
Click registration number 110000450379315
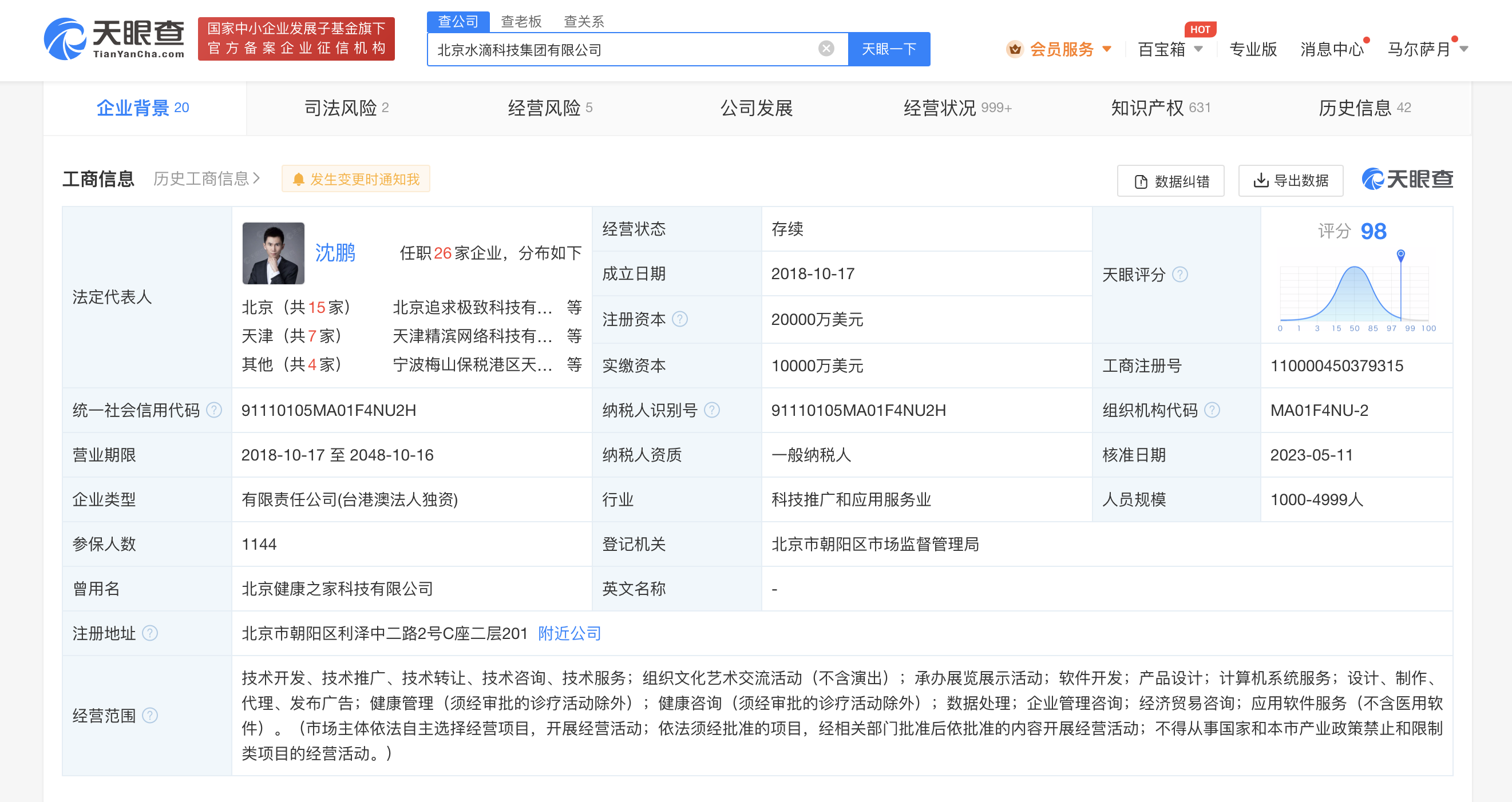point(1336,366)
